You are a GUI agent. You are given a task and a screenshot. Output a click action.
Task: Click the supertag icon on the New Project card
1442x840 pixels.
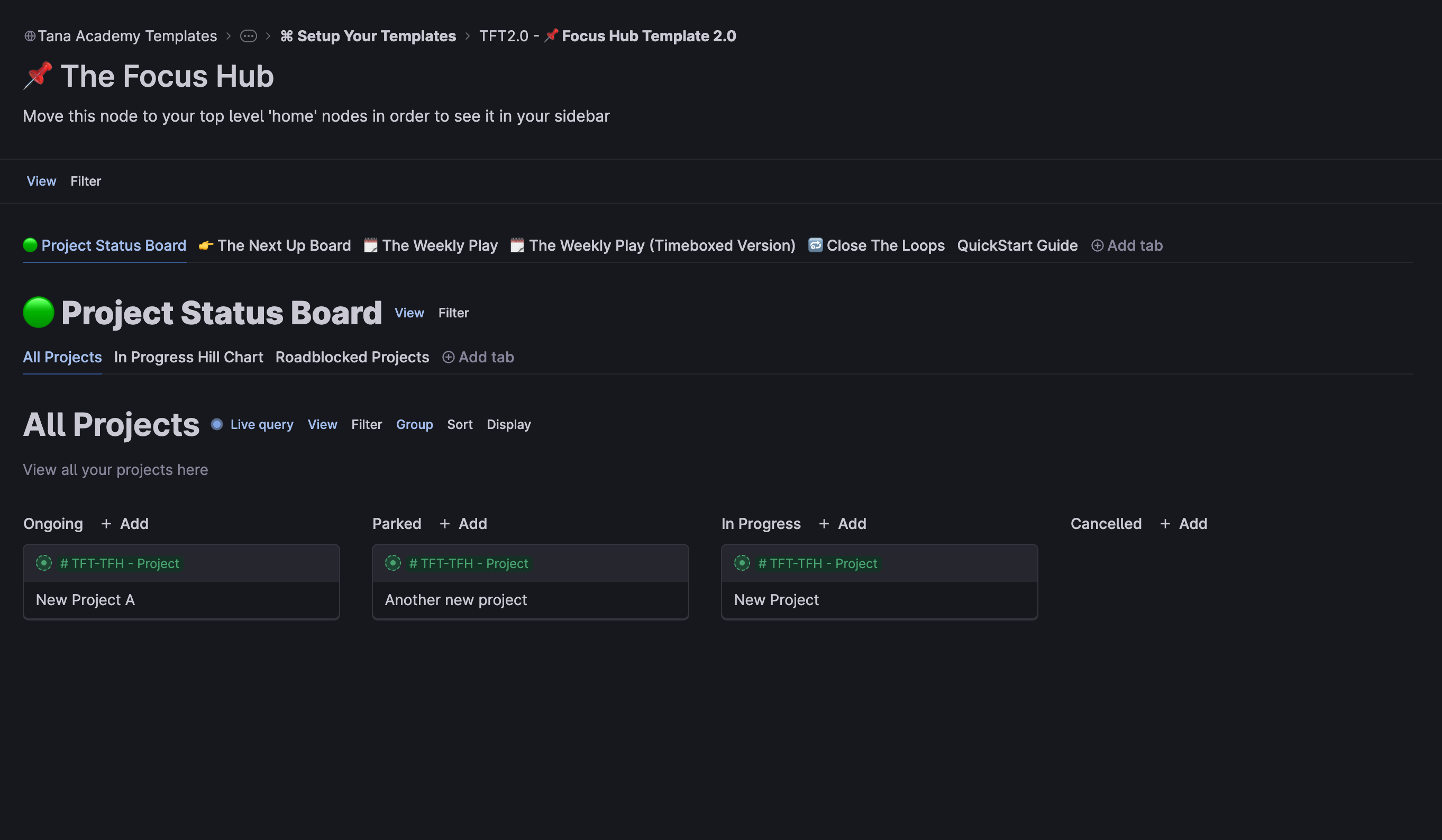pos(742,563)
